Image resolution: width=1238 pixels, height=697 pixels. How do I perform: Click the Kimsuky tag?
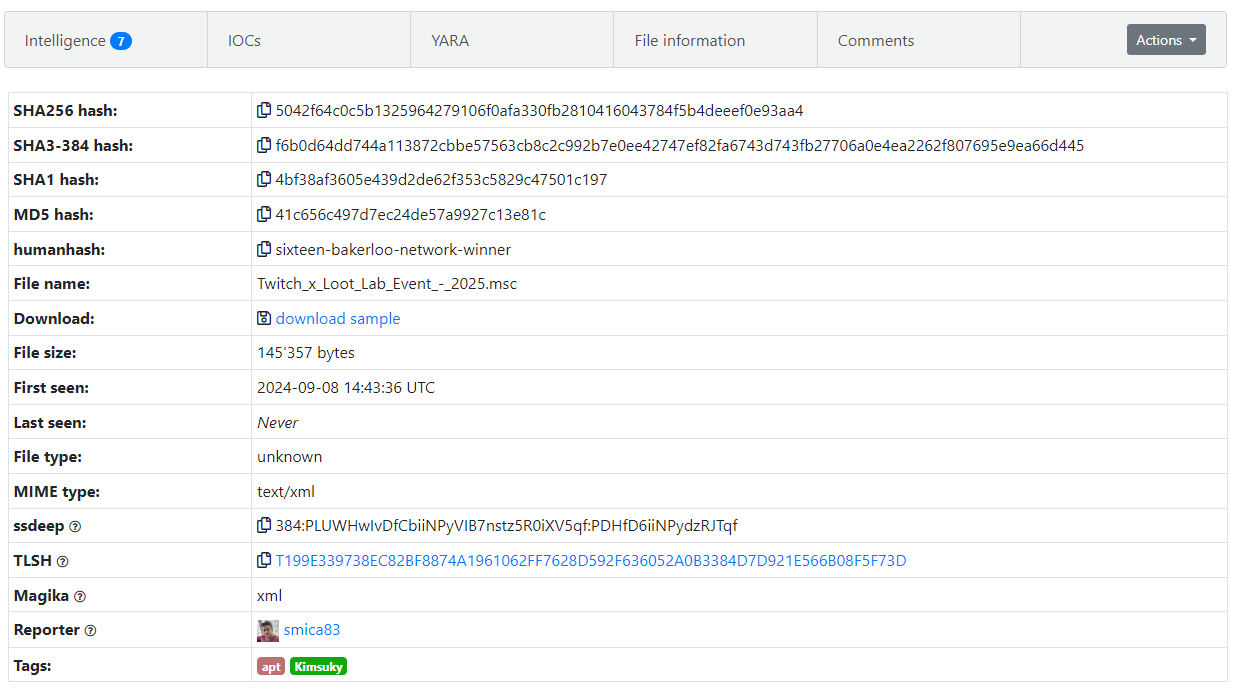(x=318, y=665)
